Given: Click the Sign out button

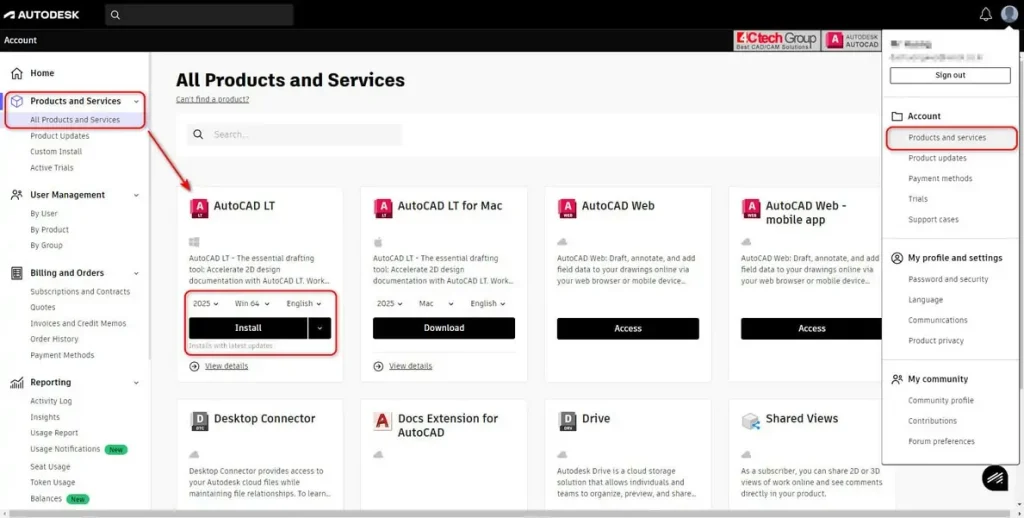Looking at the screenshot, I should pos(950,75).
